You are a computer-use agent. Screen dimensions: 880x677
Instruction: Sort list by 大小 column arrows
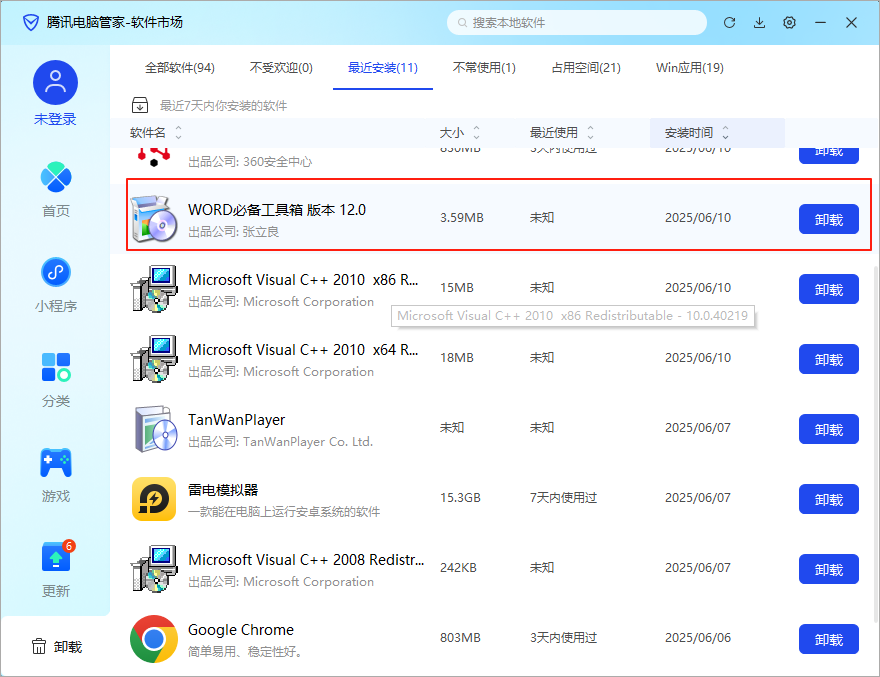(476, 132)
